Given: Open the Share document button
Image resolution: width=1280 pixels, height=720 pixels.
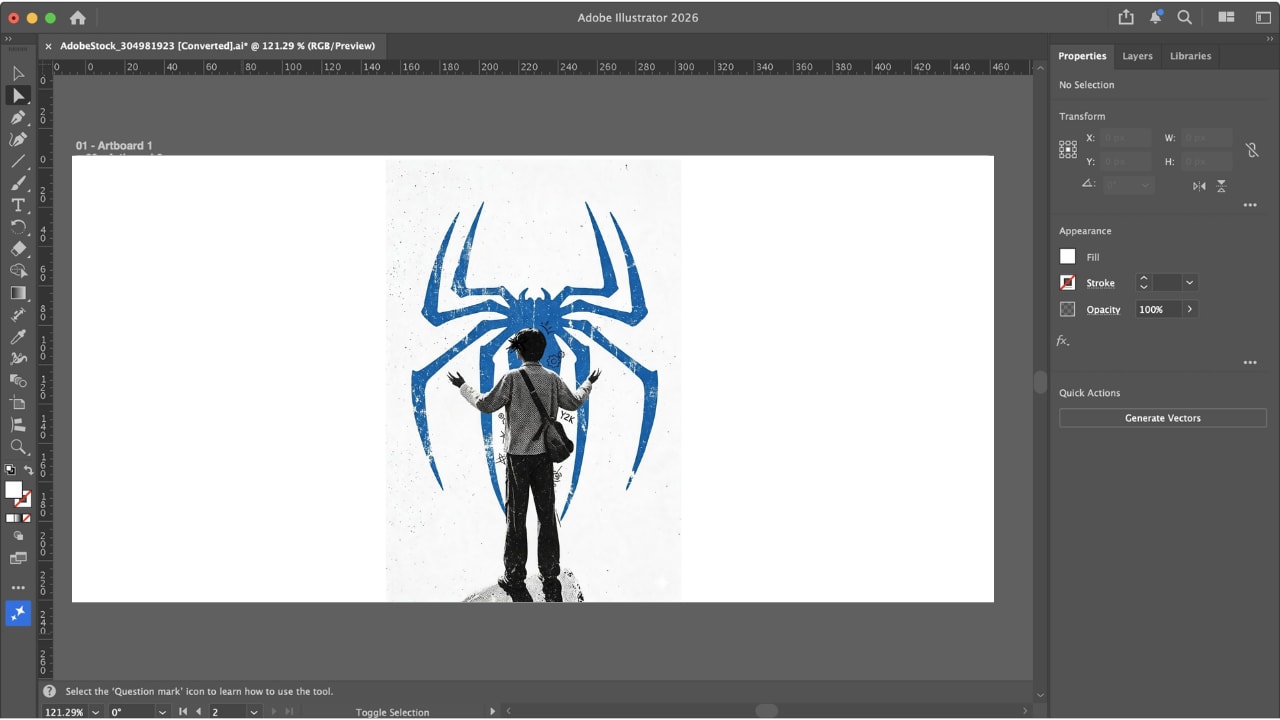Looking at the screenshot, I should (x=1126, y=17).
